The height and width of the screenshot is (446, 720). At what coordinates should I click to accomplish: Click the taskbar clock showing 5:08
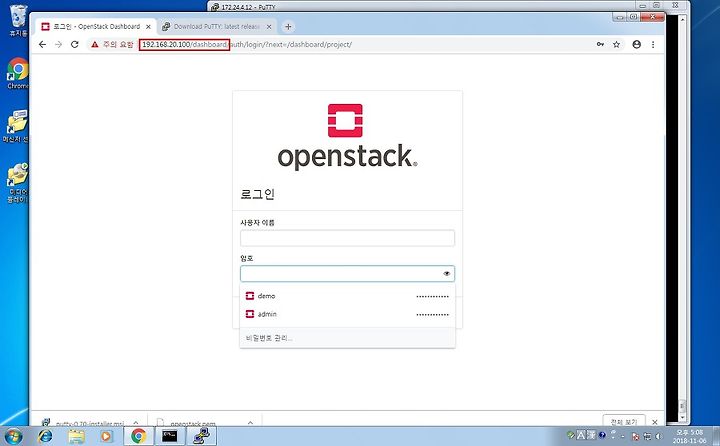click(689, 436)
